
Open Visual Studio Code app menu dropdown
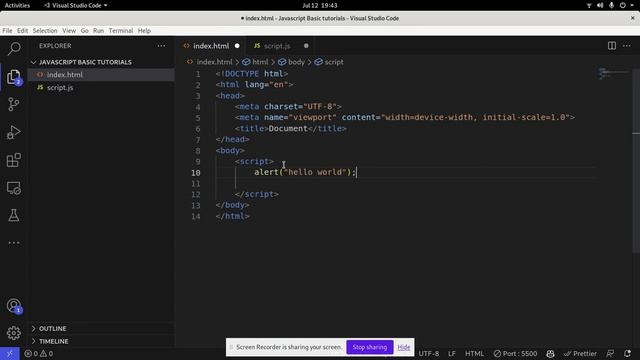(76, 5)
